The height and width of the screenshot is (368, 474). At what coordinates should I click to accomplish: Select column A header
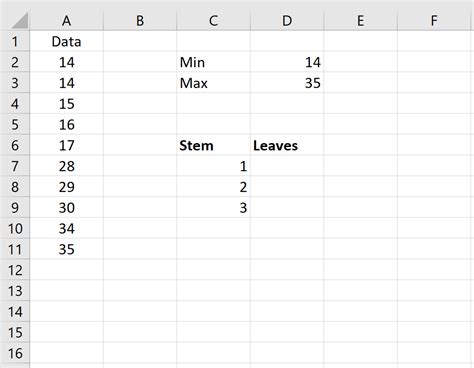coord(67,21)
